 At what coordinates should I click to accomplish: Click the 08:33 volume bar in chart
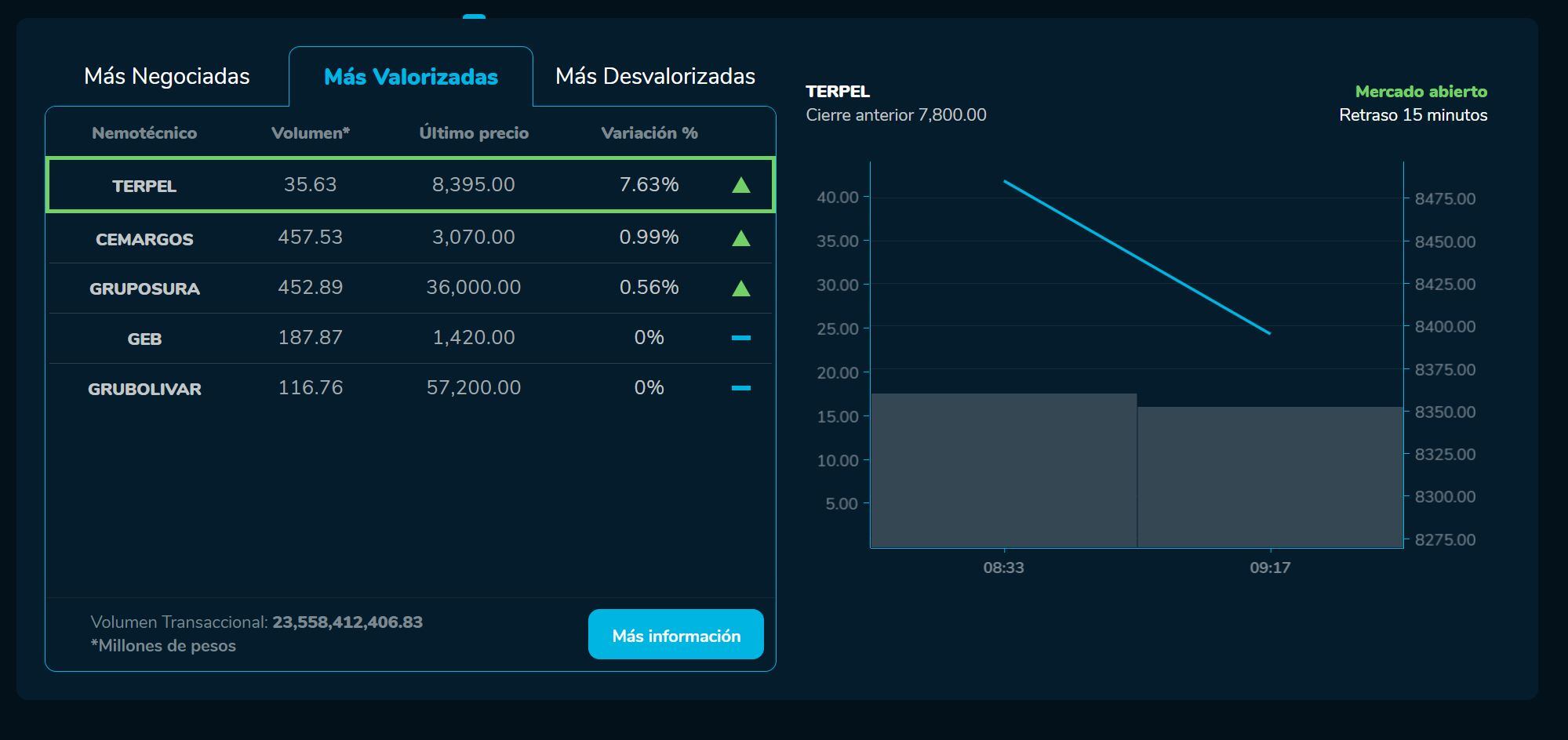point(1003,470)
